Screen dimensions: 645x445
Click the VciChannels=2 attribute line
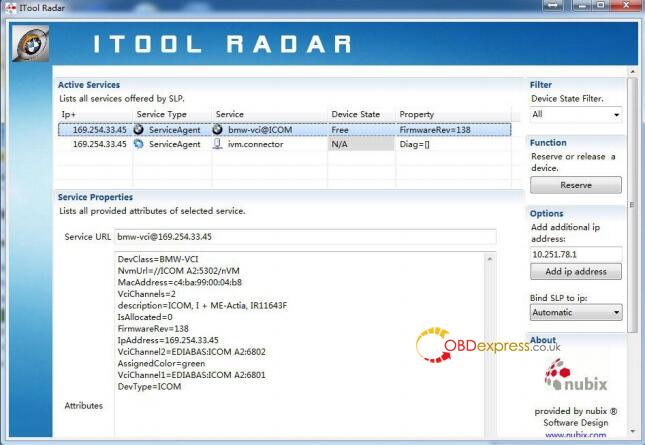click(146, 294)
